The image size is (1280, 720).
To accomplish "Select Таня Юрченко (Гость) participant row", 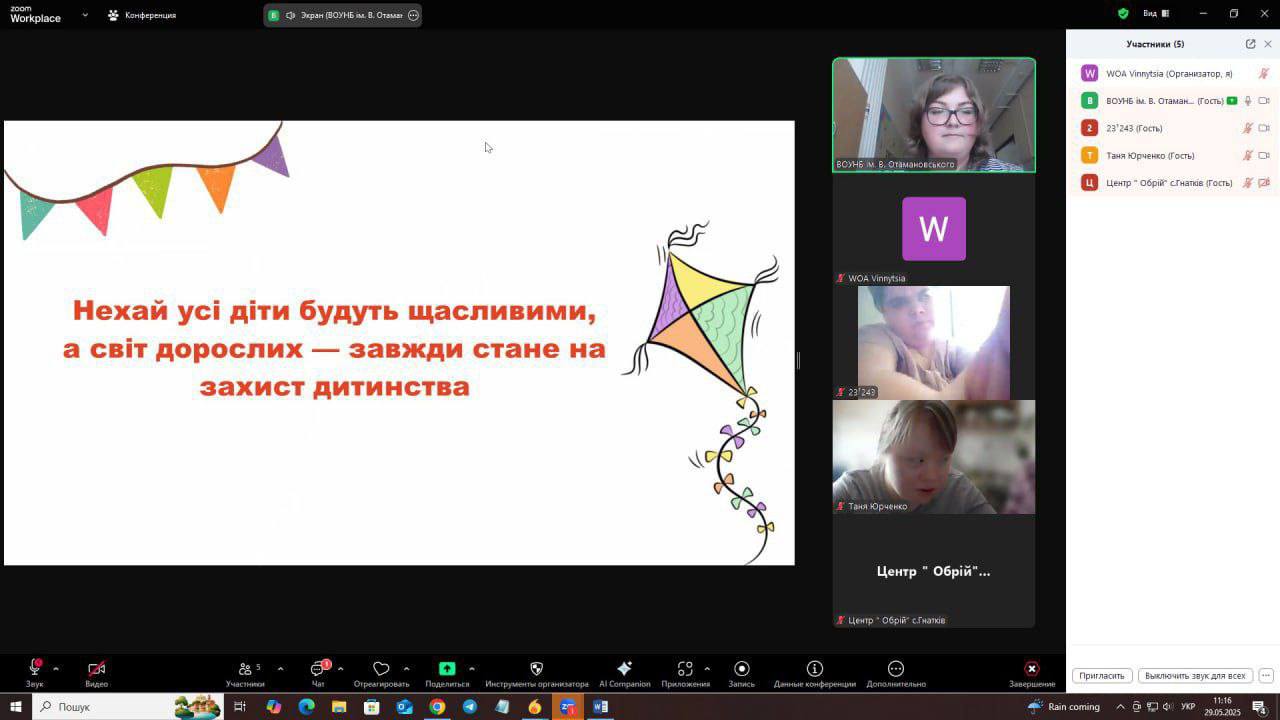I will click(1172, 155).
